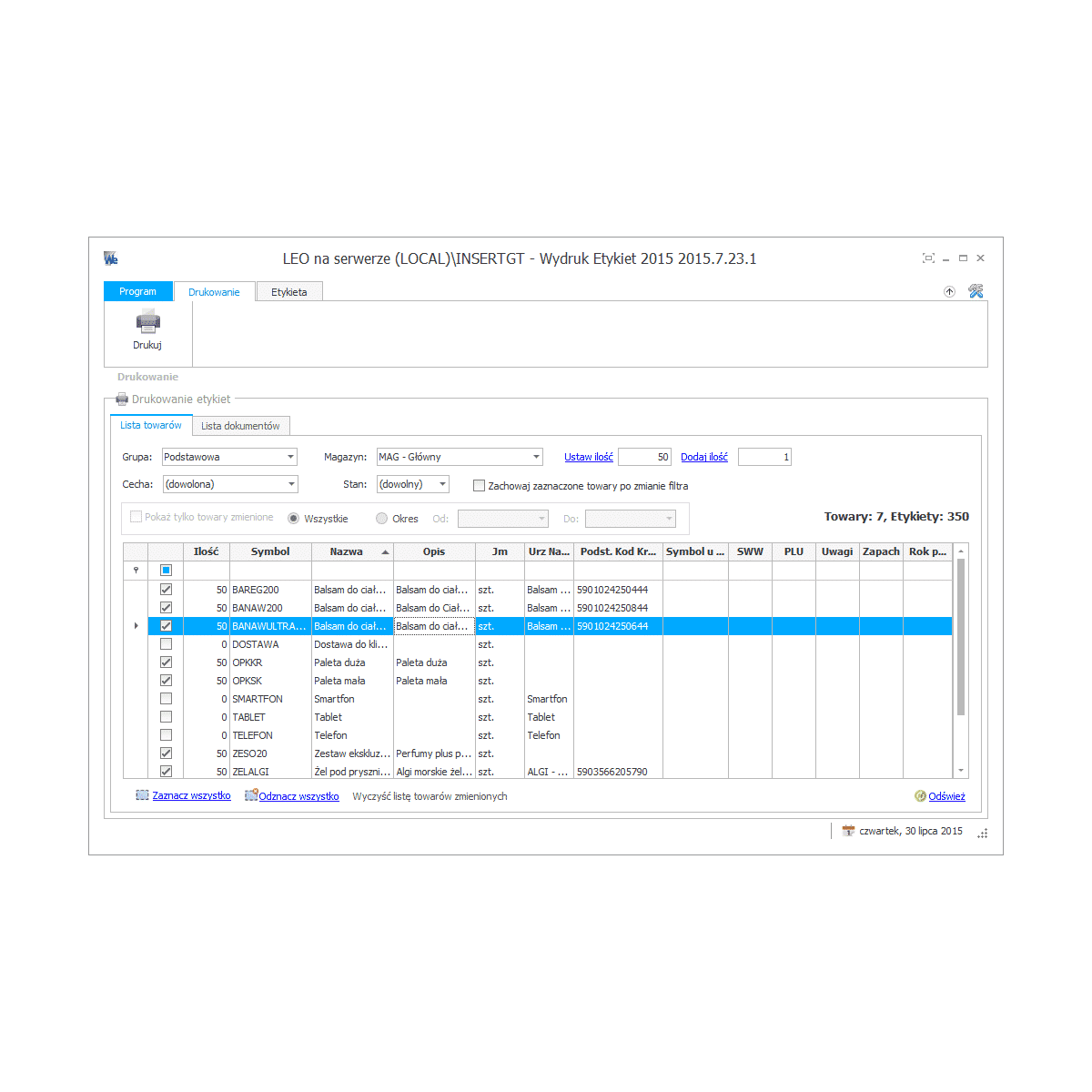Click the grid filter row icon
Screen dimensions: 1092x1092
point(136,571)
